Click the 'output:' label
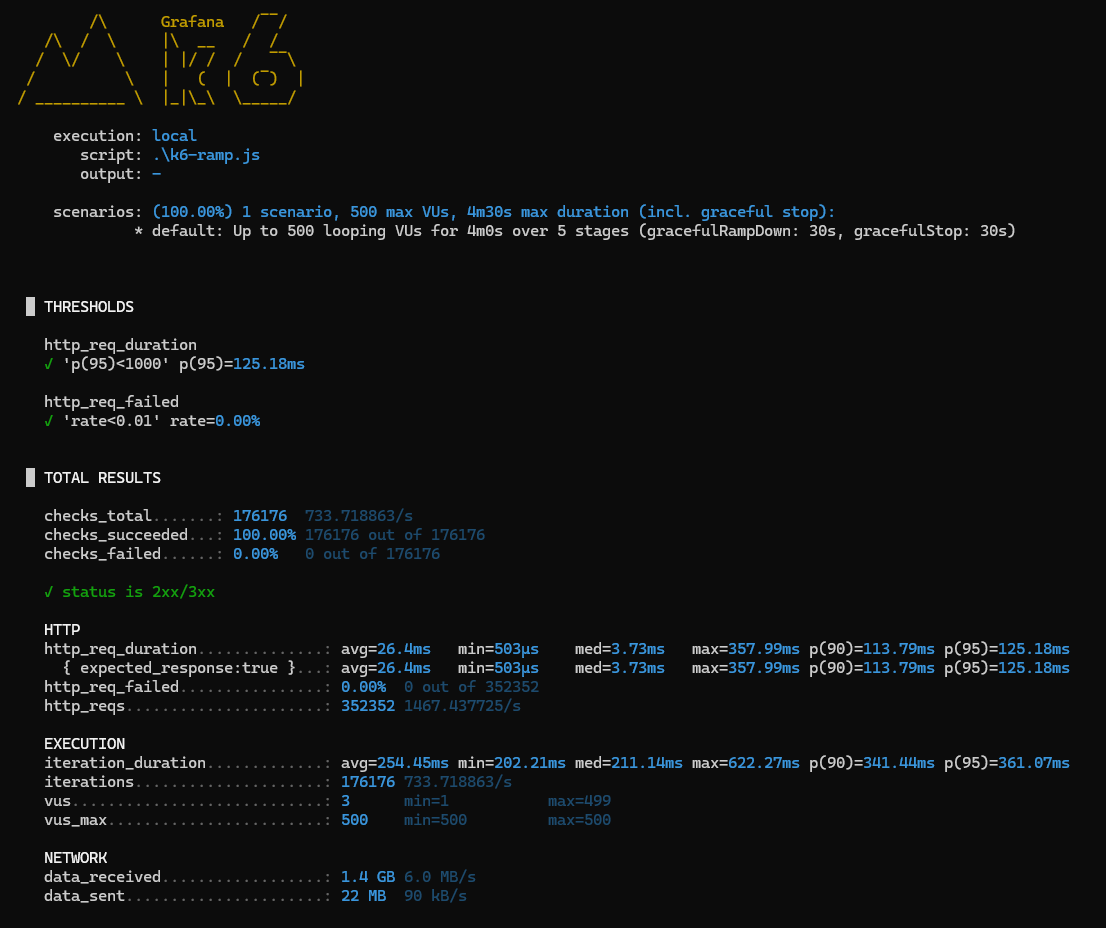The width and height of the screenshot is (1106, 928). (x=111, y=173)
